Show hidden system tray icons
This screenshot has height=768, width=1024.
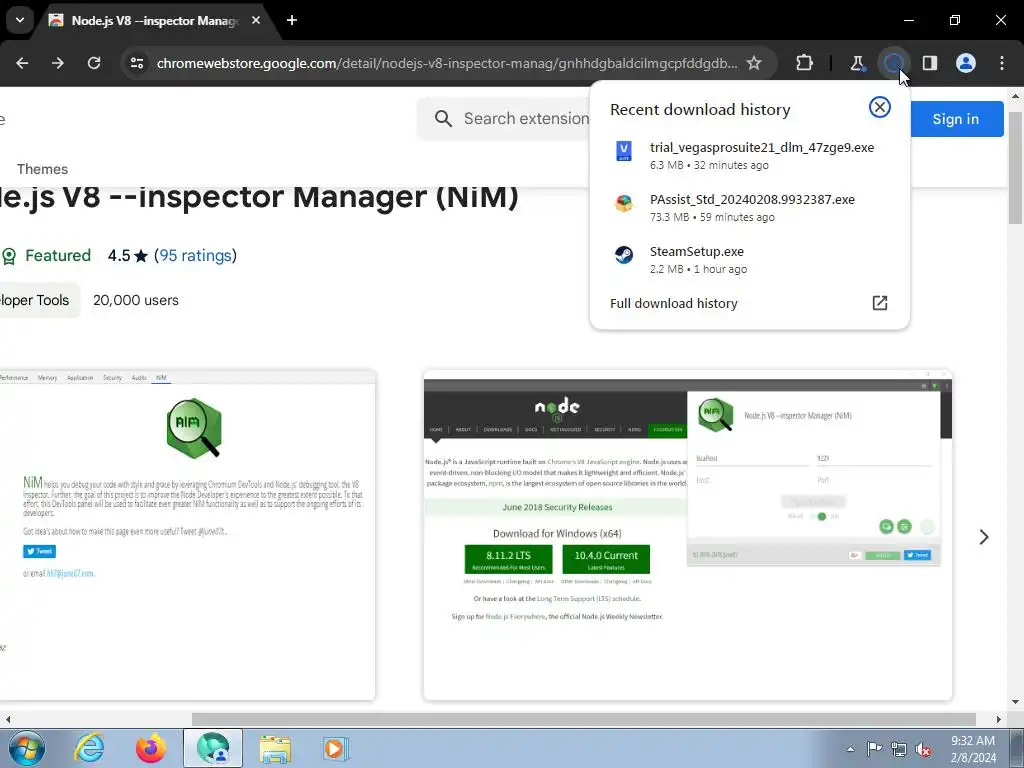point(850,749)
